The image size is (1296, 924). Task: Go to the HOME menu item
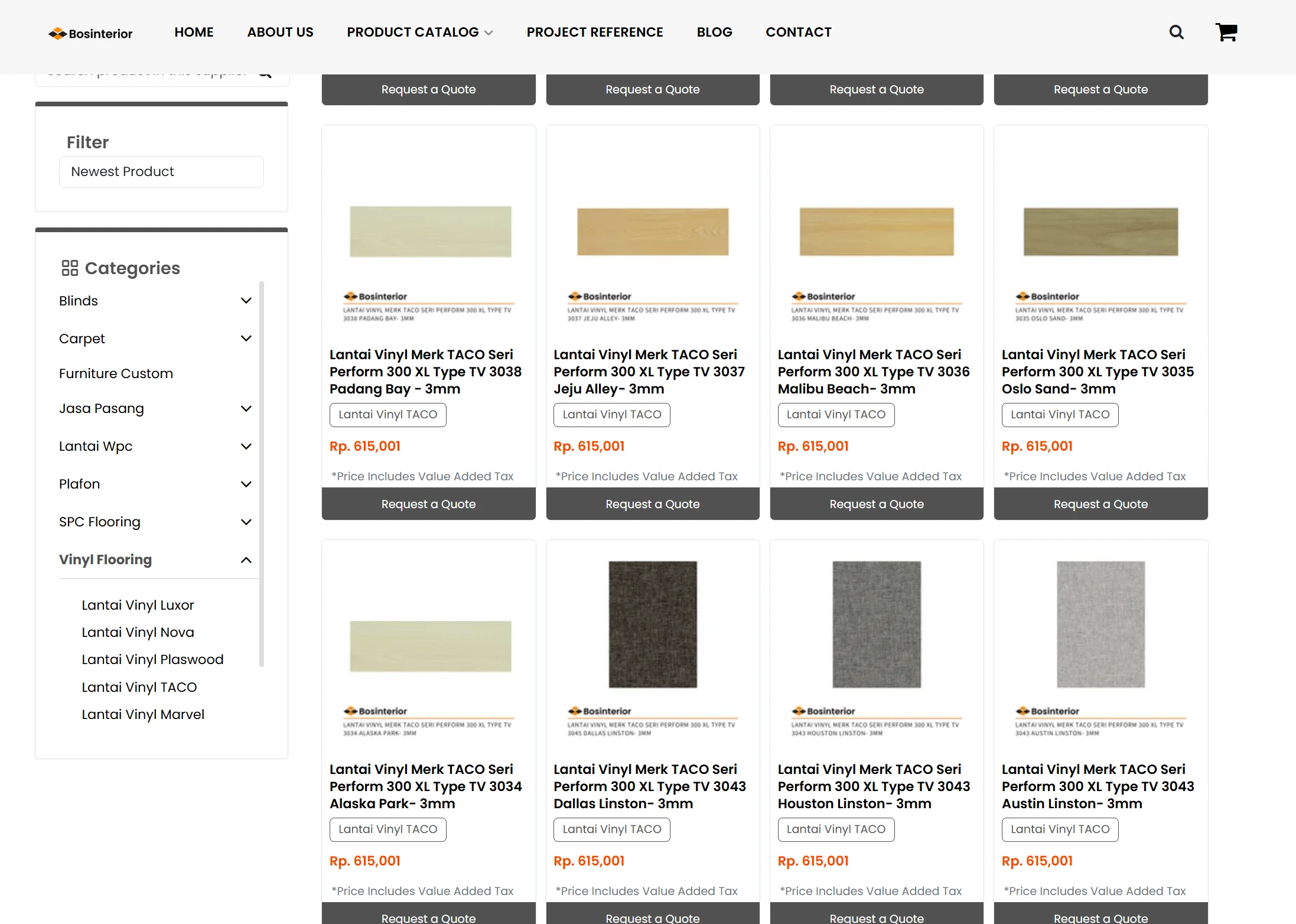click(x=194, y=32)
